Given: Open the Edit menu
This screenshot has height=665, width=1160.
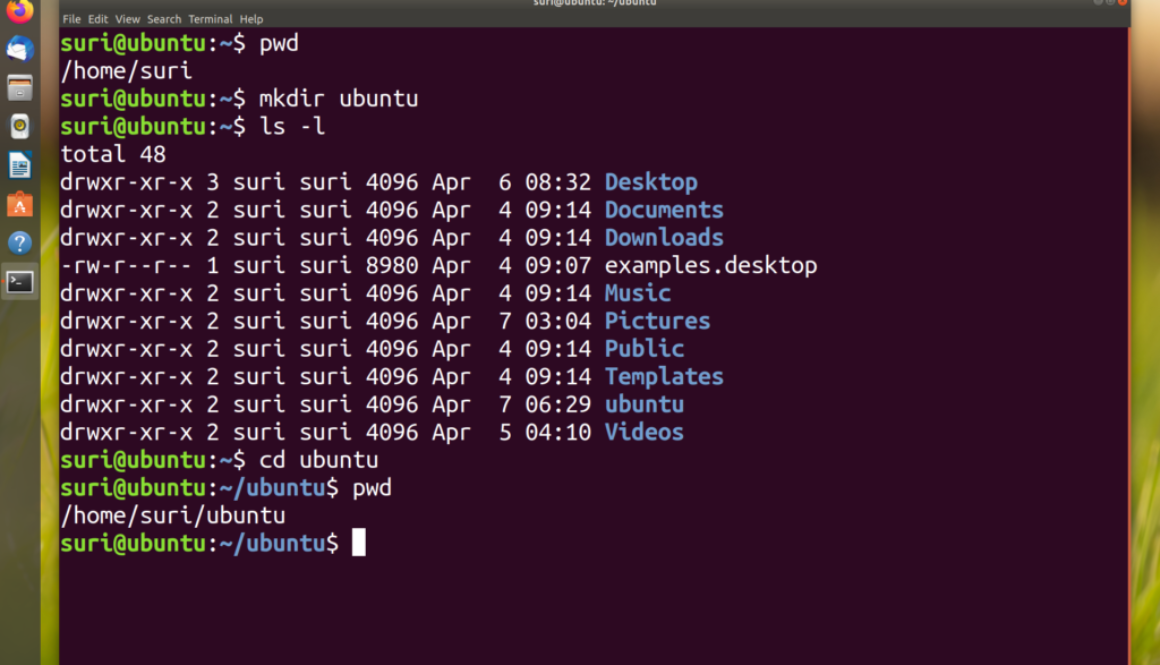Looking at the screenshot, I should tap(98, 19).
